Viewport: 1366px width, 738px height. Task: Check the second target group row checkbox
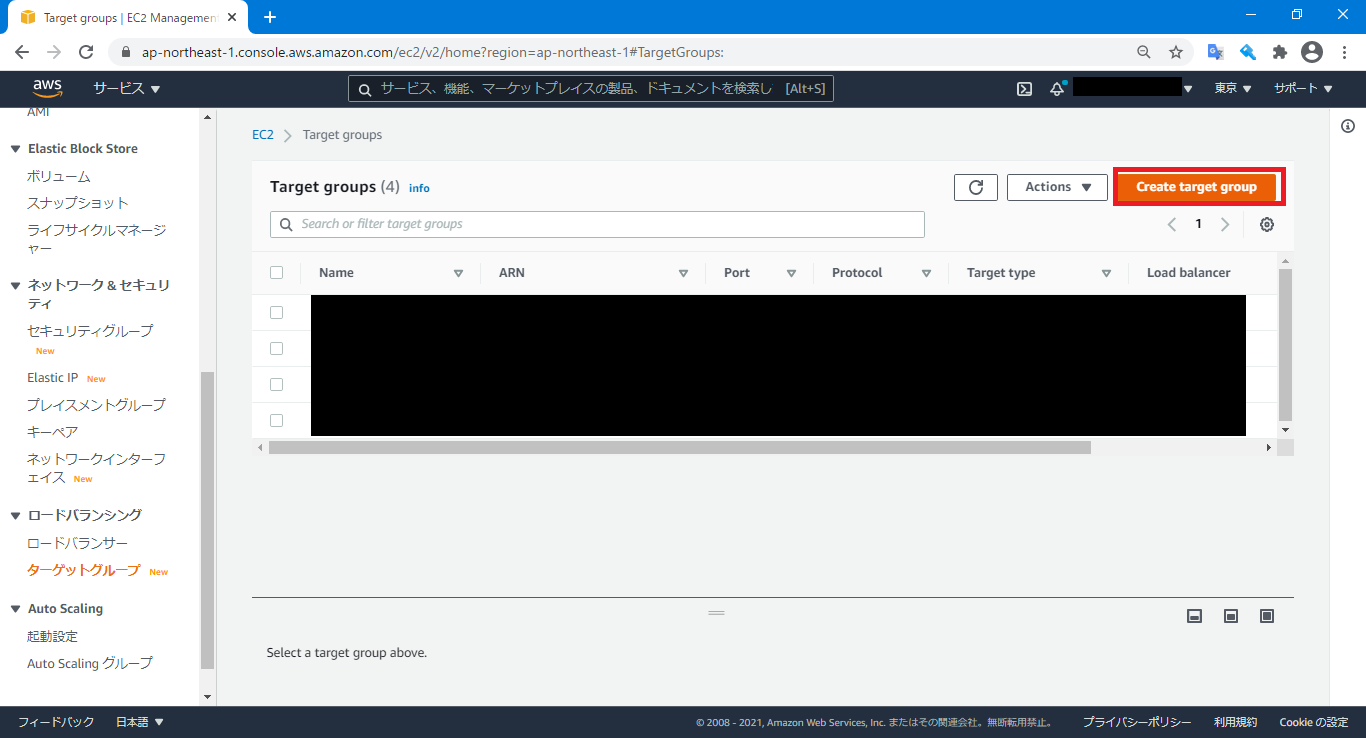277,348
